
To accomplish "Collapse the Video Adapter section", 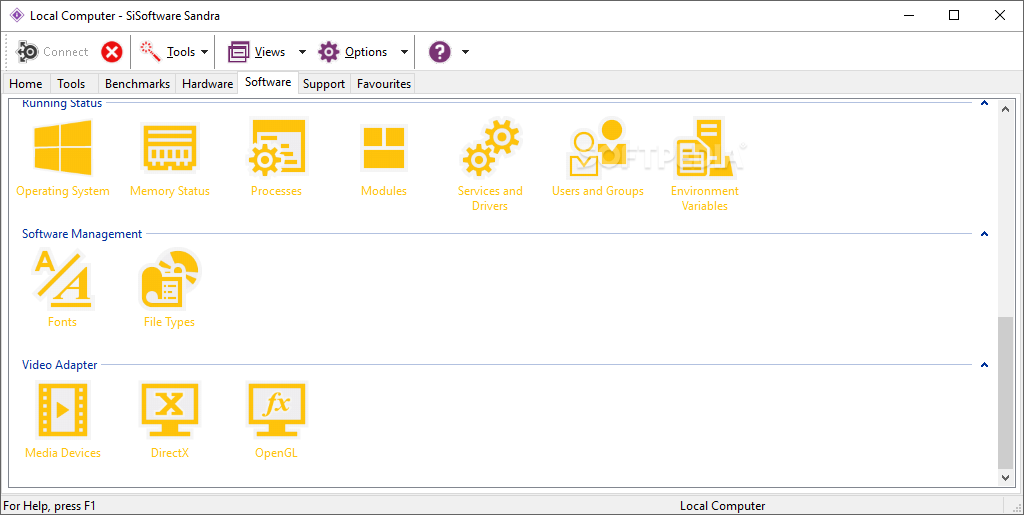I will click(x=984, y=365).
